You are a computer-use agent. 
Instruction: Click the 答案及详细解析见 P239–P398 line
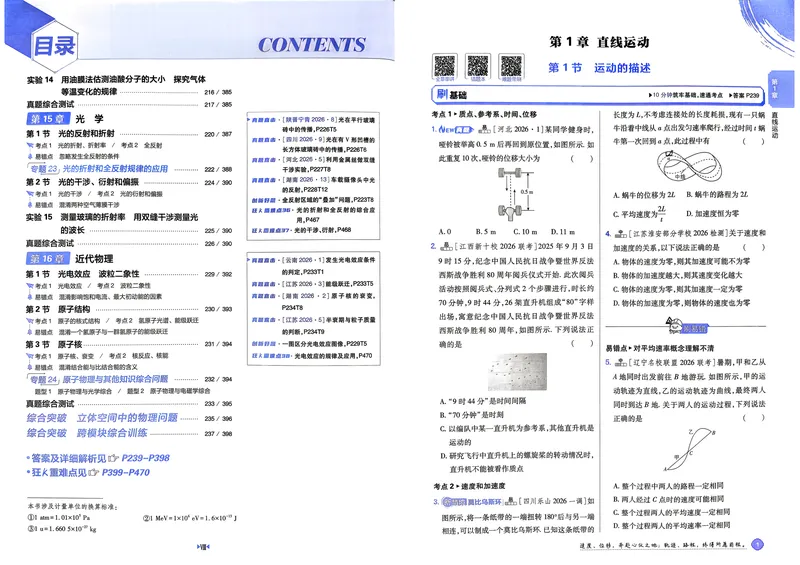98,458
